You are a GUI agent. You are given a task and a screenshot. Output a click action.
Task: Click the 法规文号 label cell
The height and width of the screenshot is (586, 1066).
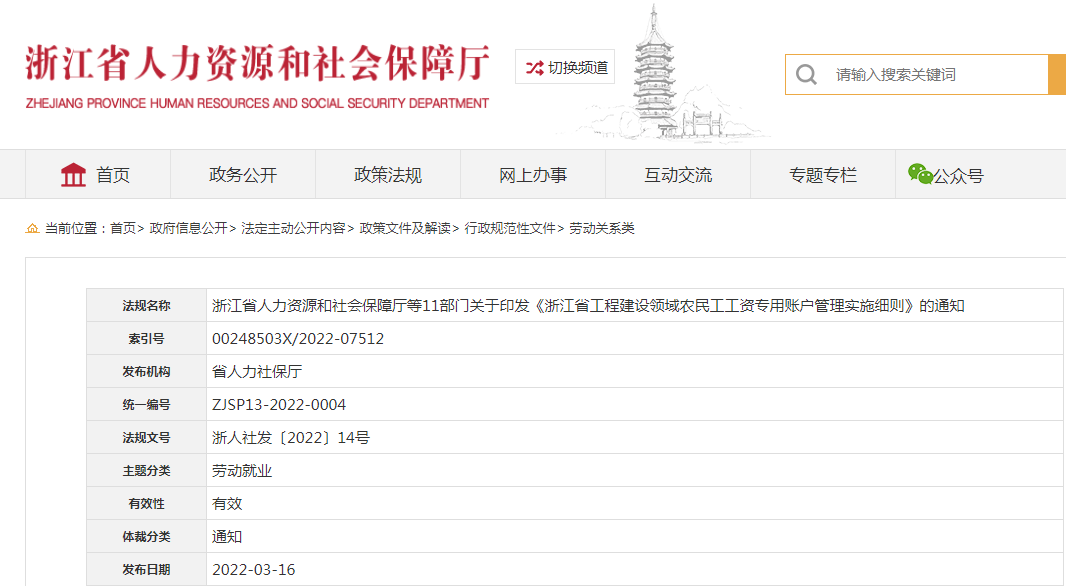[146, 437]
